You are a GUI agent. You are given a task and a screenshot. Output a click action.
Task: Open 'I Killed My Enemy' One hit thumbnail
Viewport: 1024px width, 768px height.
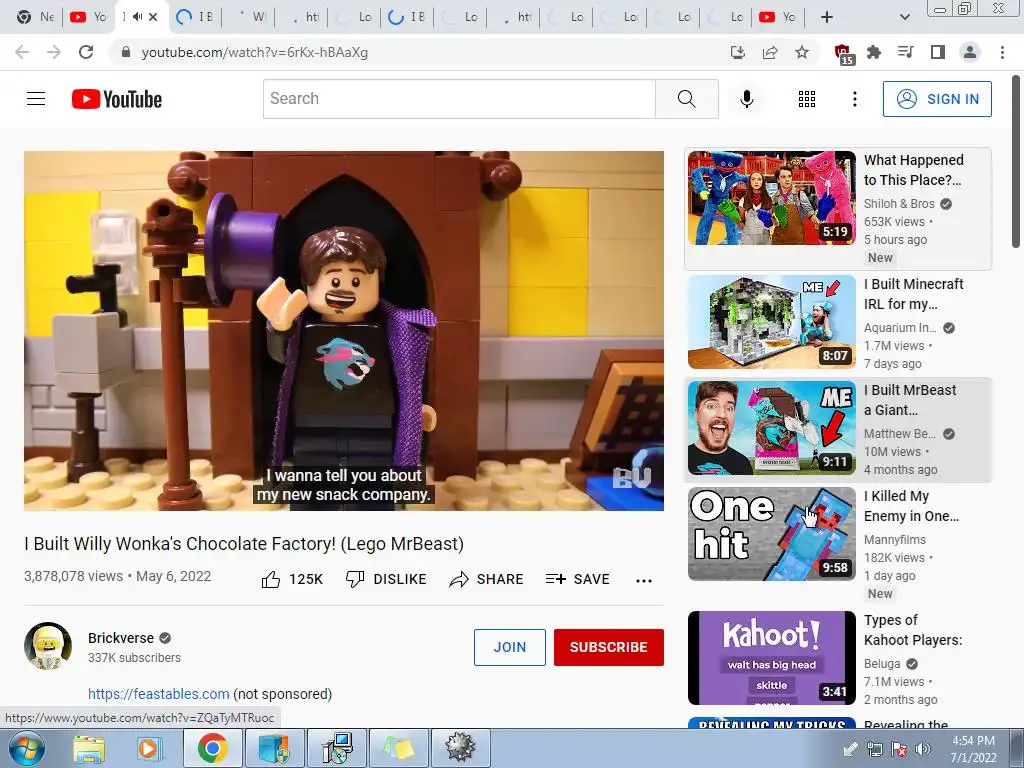pos(771,534)
